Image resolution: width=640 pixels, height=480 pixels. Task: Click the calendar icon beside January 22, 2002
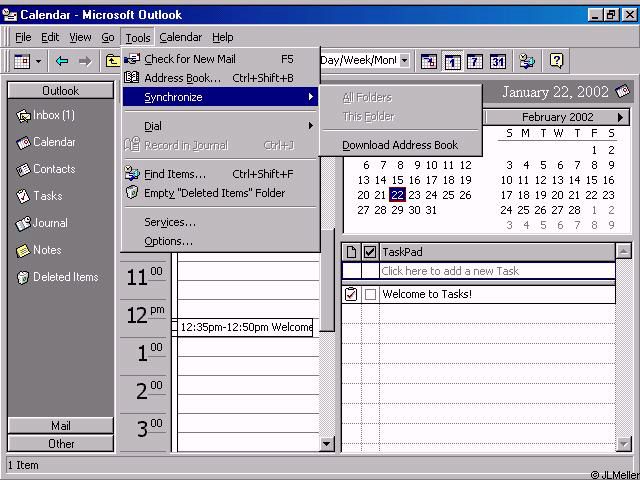coord(622,91)
